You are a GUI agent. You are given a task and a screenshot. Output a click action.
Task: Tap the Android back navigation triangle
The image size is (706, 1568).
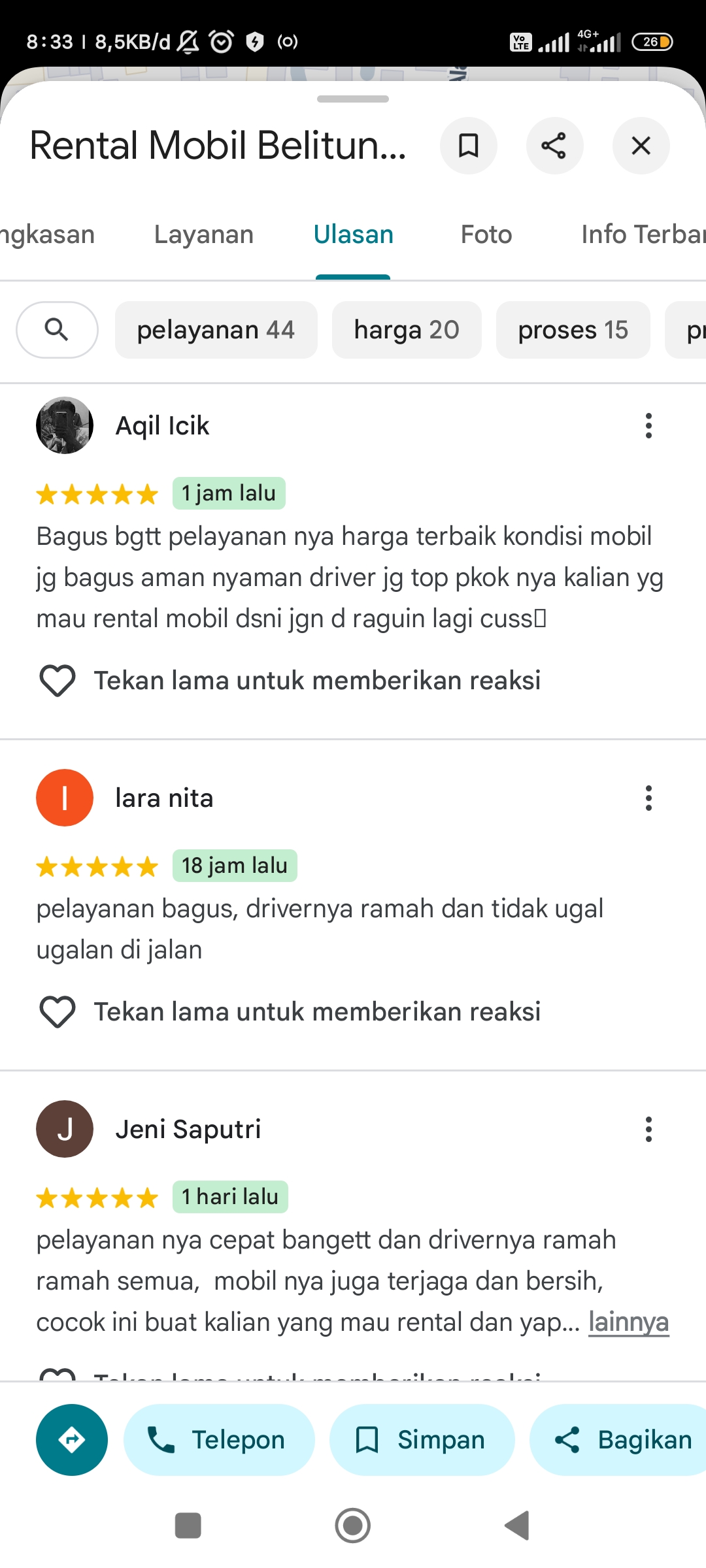517,1526
